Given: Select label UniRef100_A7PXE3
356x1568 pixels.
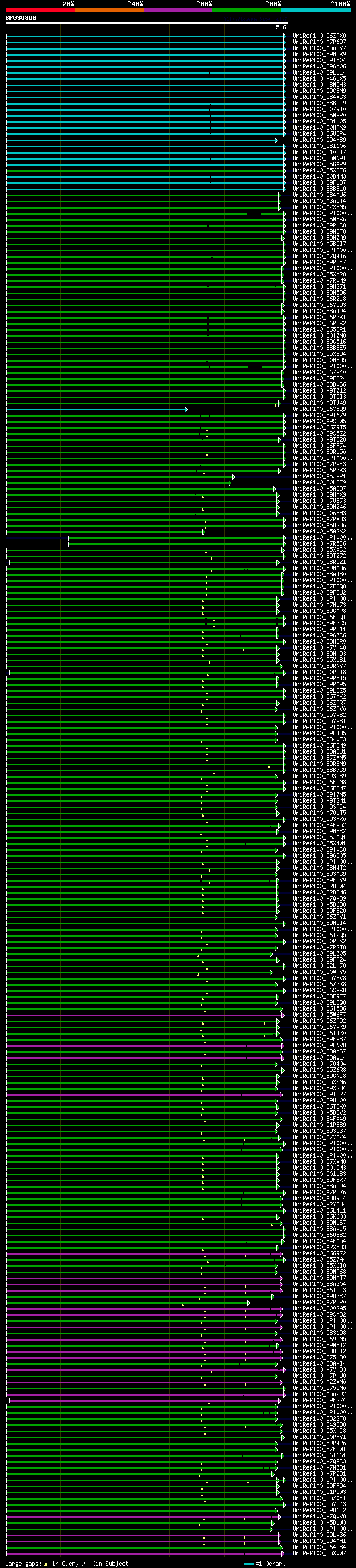Looking at the screenshot, I should pos(319,464).
